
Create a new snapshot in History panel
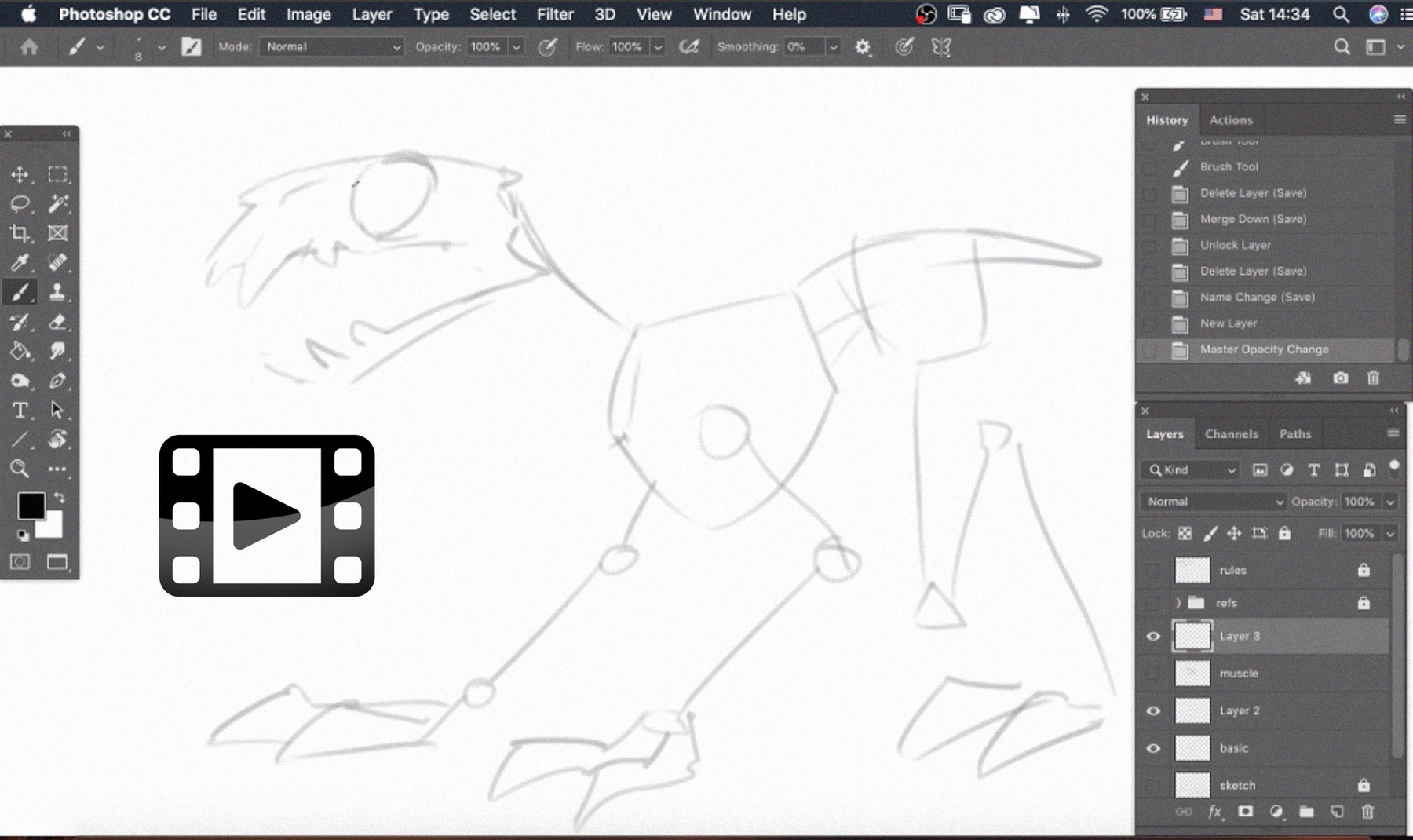(x=1340, y=378)
